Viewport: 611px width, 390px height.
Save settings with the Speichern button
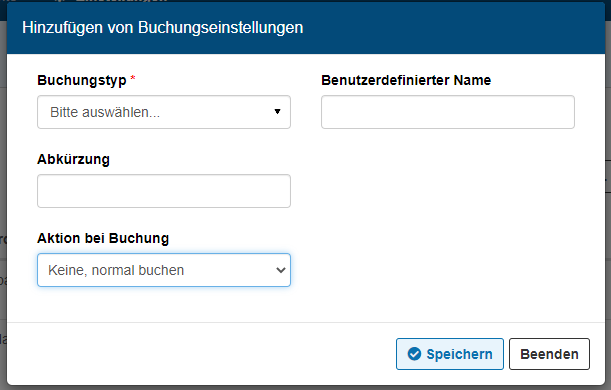pos(450,354)
